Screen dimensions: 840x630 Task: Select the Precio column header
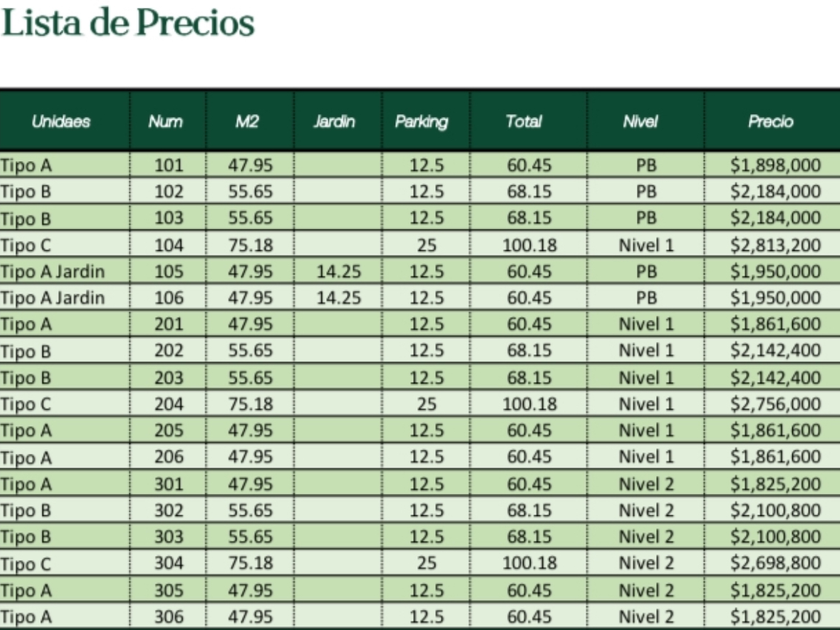pos(770,122)
